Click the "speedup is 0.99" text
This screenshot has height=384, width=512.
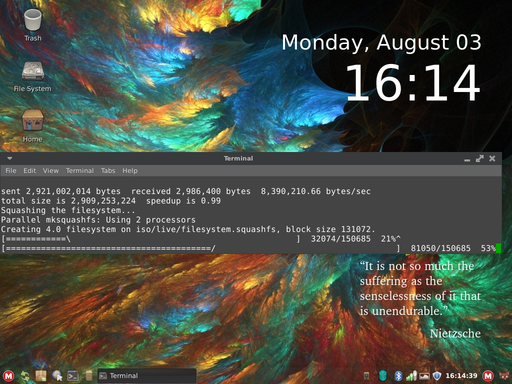click(x=183, y=201)
